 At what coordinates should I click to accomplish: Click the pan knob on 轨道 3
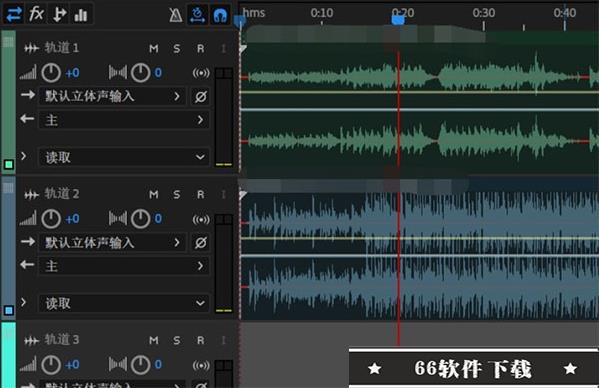(x=141, y=365)
